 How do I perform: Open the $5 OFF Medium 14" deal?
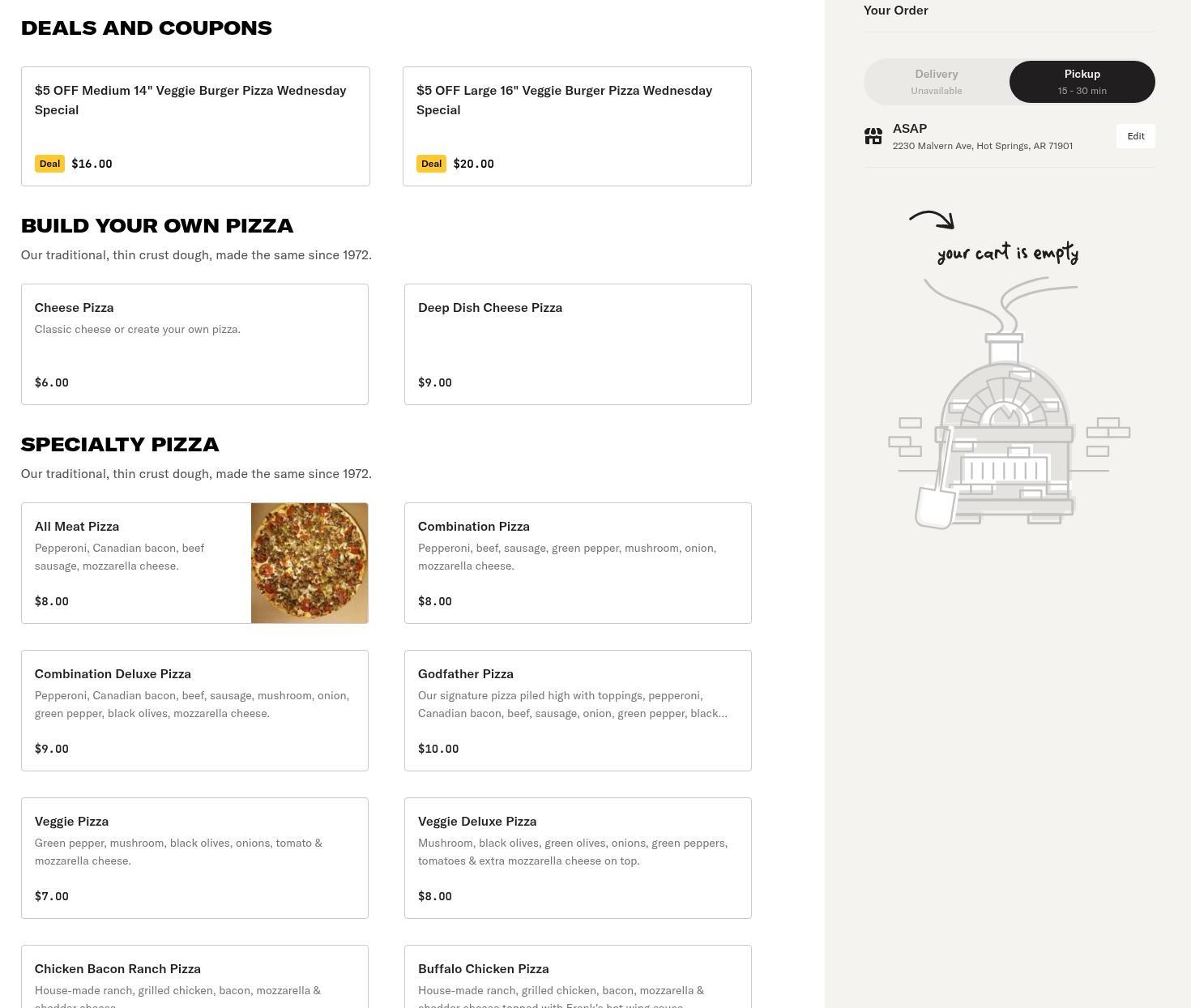(x=195, y=126)
